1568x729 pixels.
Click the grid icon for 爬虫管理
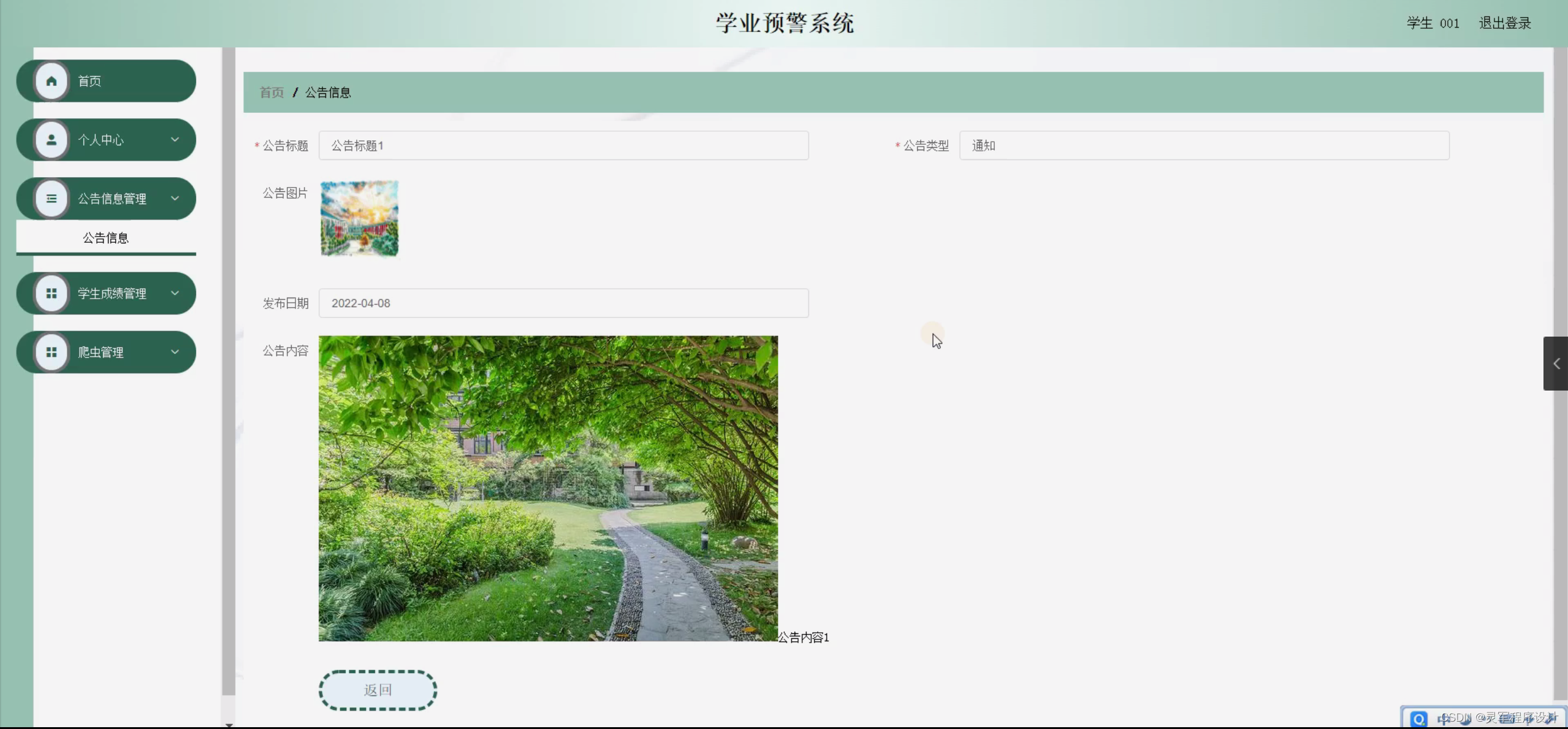coord(51,352)
